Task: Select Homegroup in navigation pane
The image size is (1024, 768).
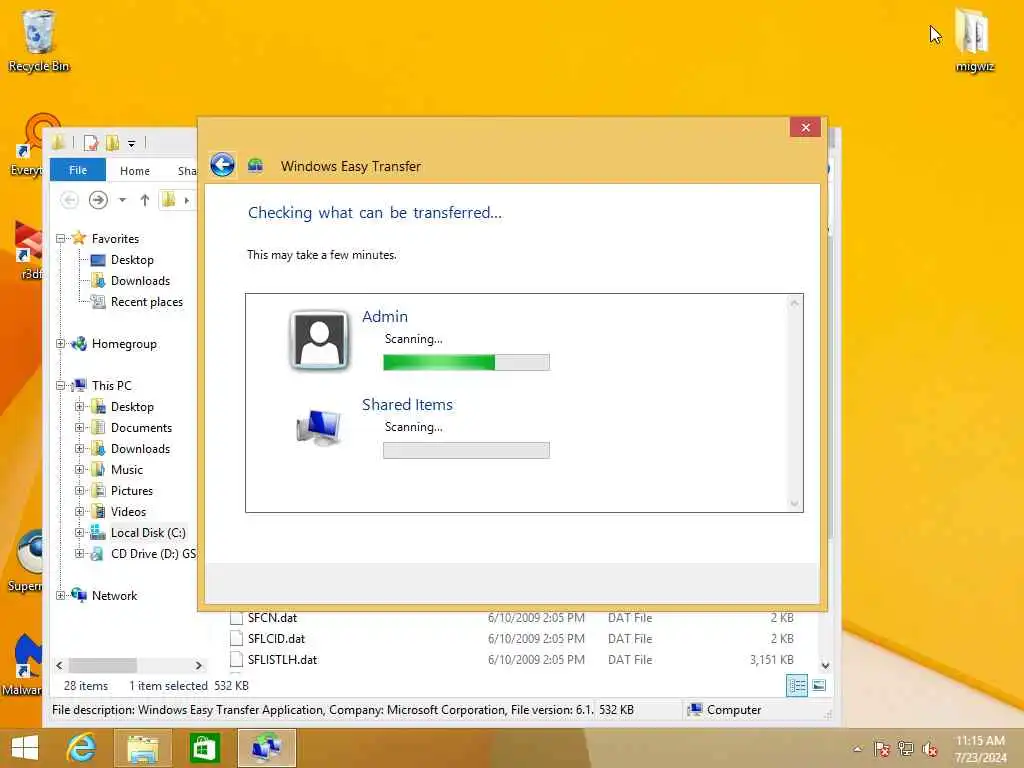Action: click(124, 344)
